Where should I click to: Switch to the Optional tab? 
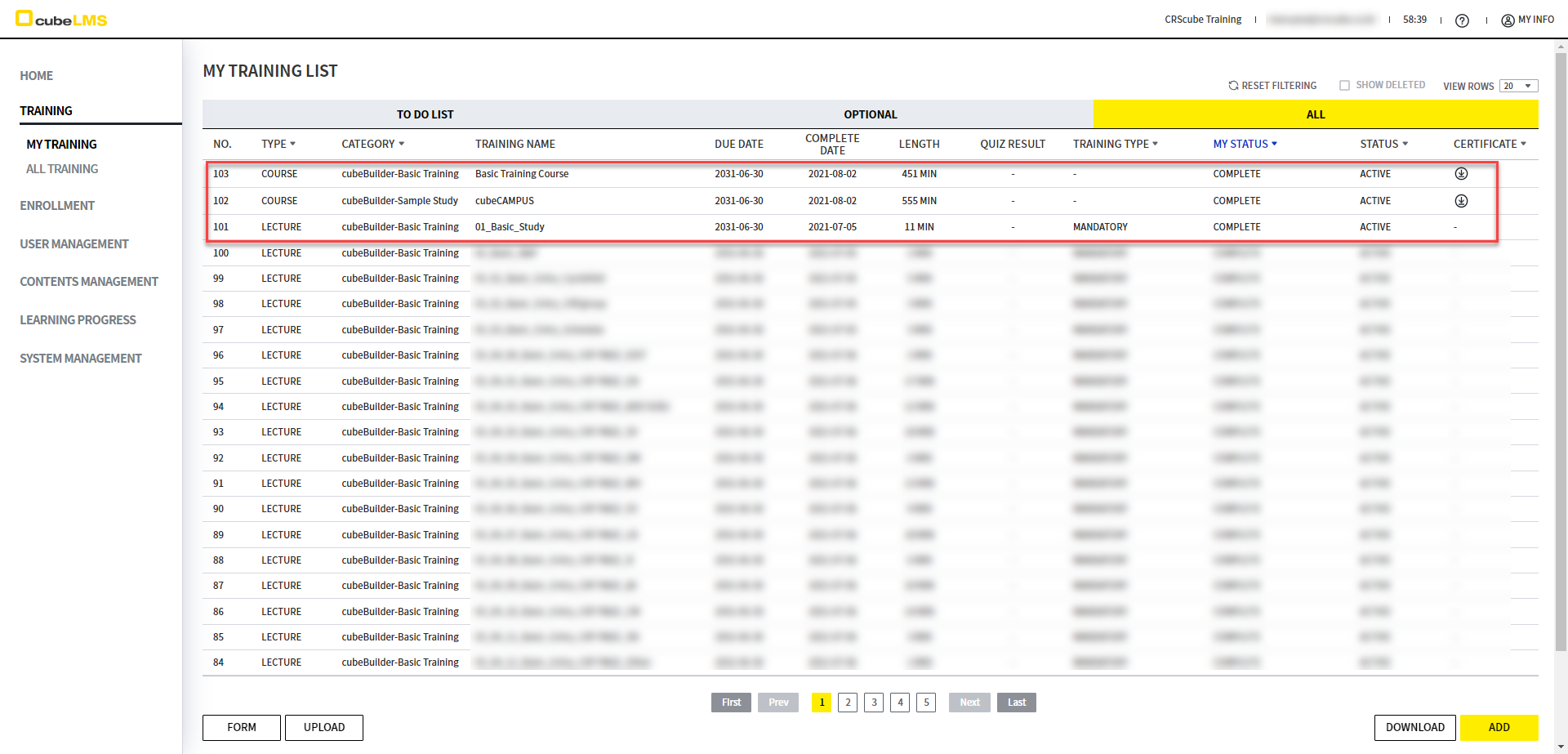tap(870, 114)
